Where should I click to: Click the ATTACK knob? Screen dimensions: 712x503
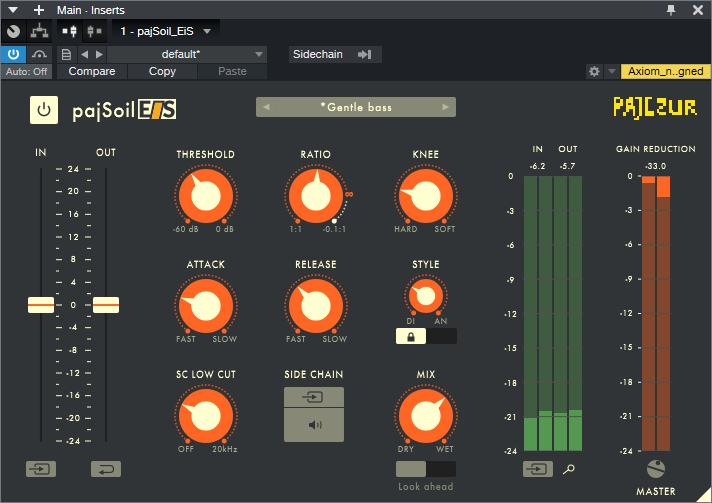click(206, 306)
